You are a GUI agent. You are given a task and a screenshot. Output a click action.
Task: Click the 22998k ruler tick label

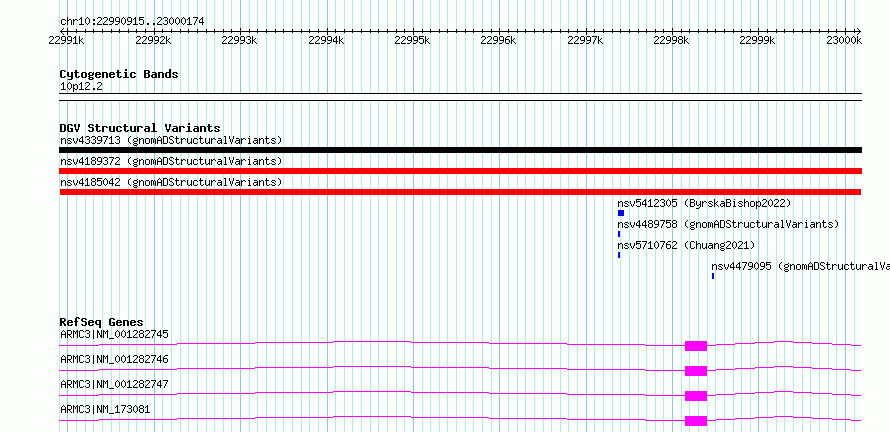672,40
